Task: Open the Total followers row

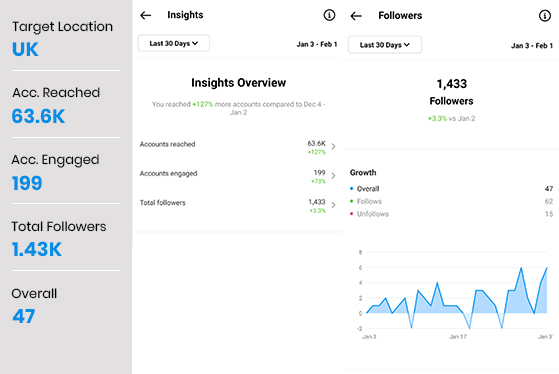Action: [237, 205]
